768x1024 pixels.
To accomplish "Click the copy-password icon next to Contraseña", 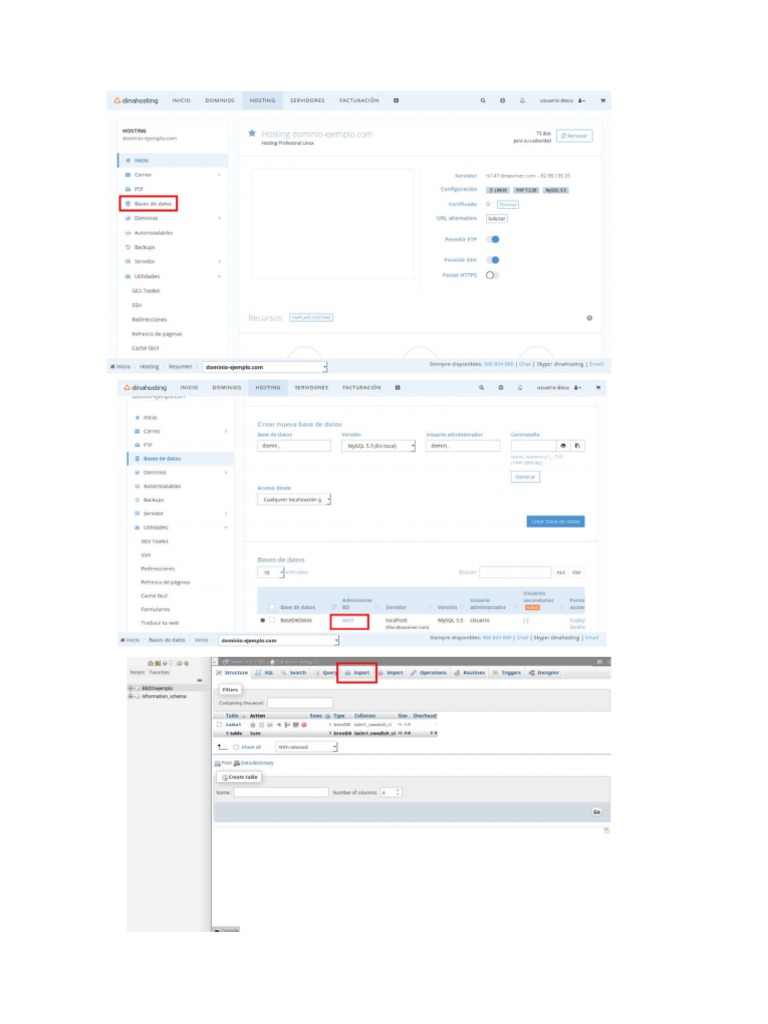I will [577, 446].
